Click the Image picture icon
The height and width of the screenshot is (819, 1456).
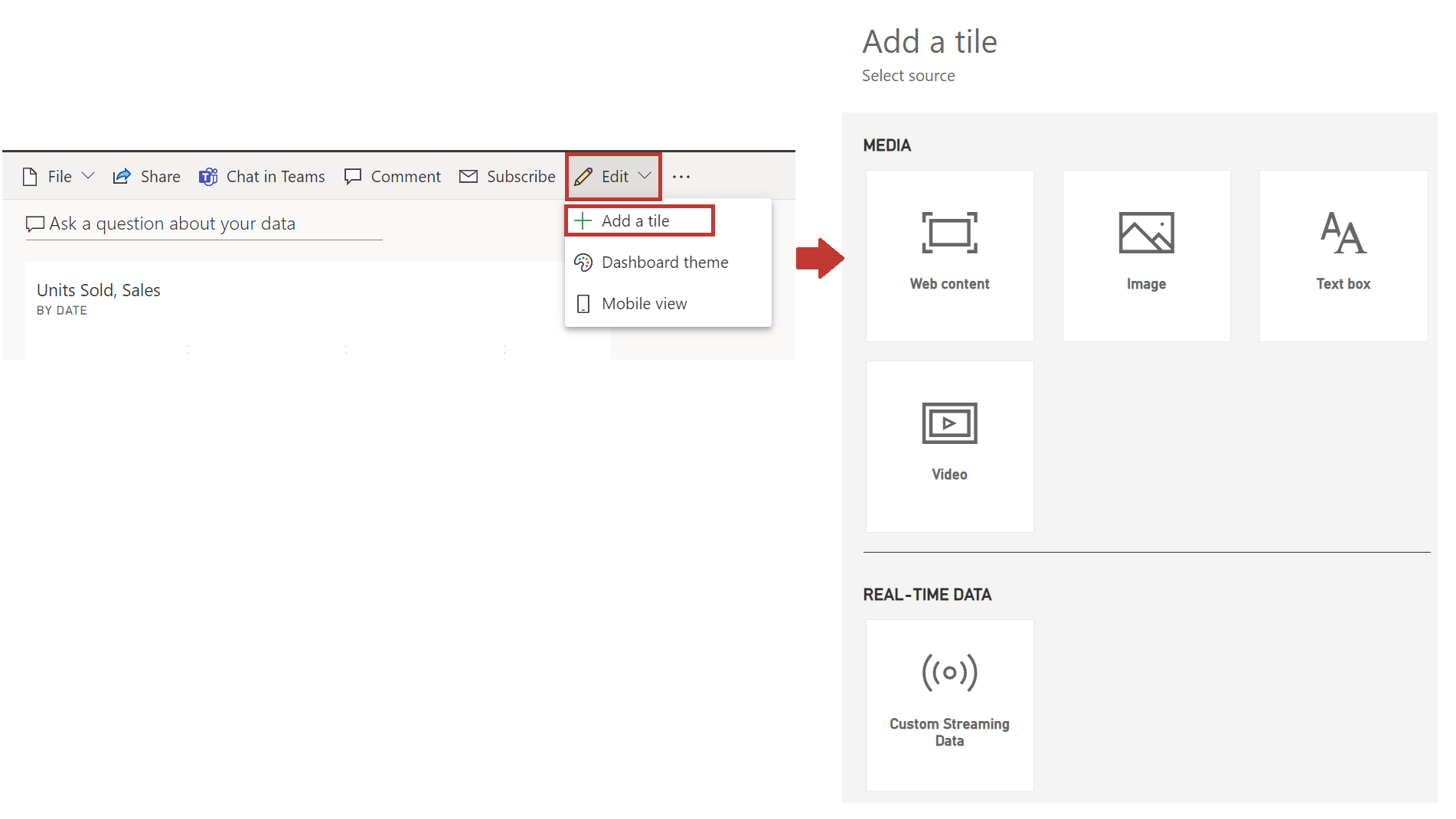click(1146, 233)
